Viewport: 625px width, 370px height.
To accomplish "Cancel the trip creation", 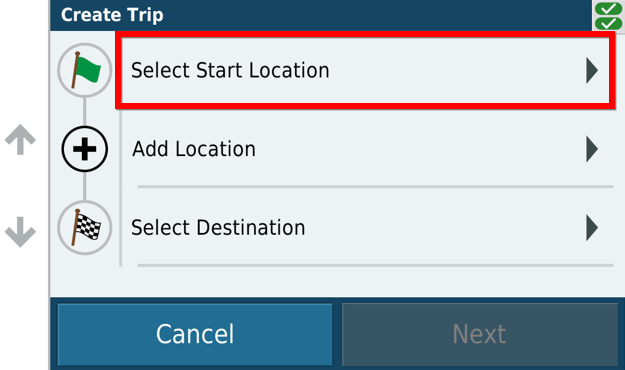I will [195, 334].
